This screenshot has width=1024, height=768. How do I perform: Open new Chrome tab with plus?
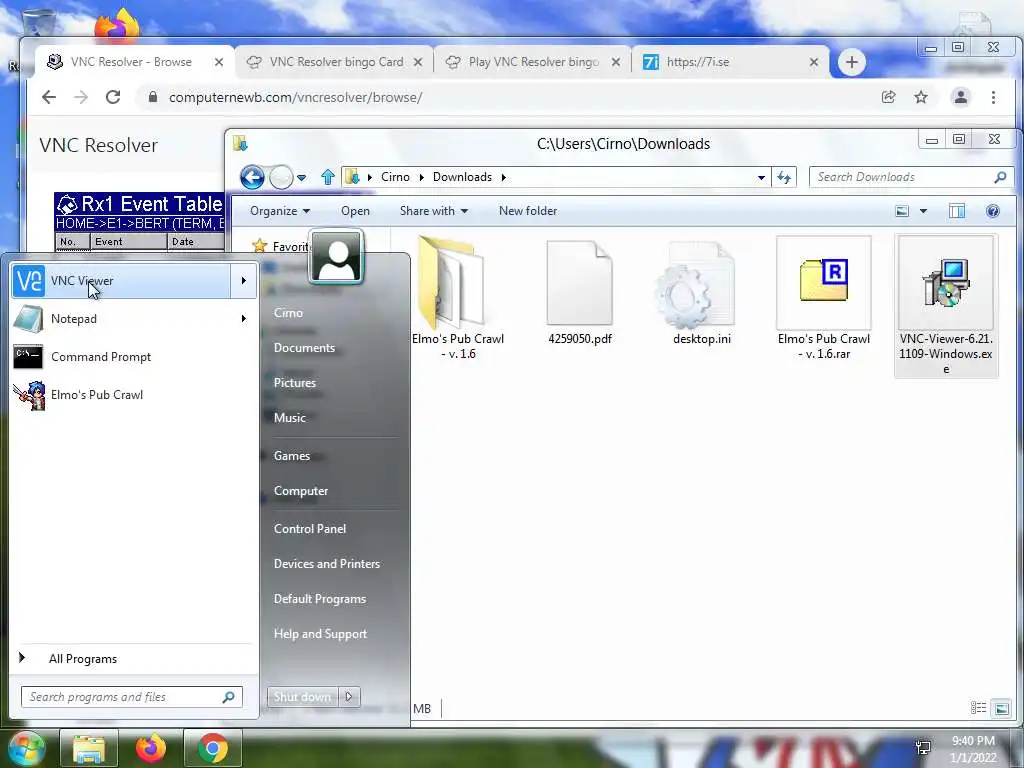point(851,62)
